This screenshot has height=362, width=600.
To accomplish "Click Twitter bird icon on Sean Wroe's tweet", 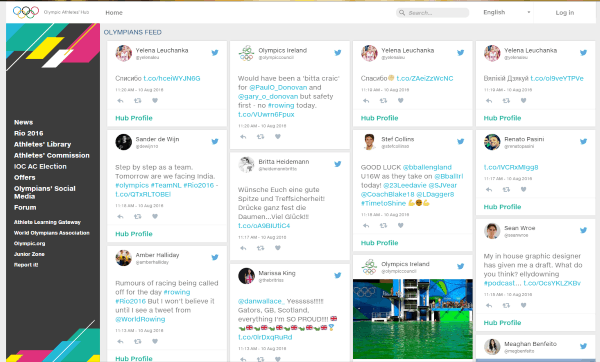I will click(583, 230).
